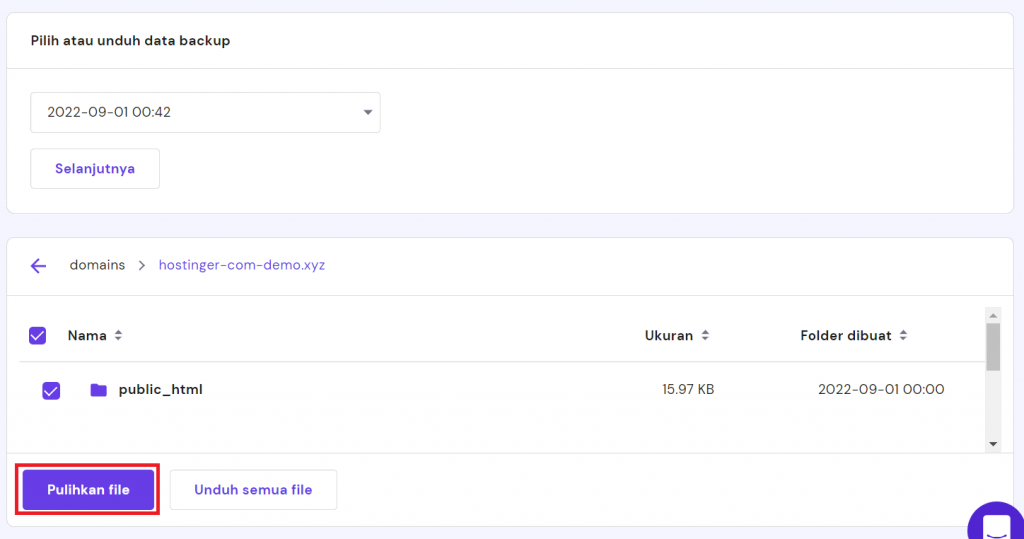Go to domains breadcrumb
This screenshot has height=539, width=1024.
[97, 266]
